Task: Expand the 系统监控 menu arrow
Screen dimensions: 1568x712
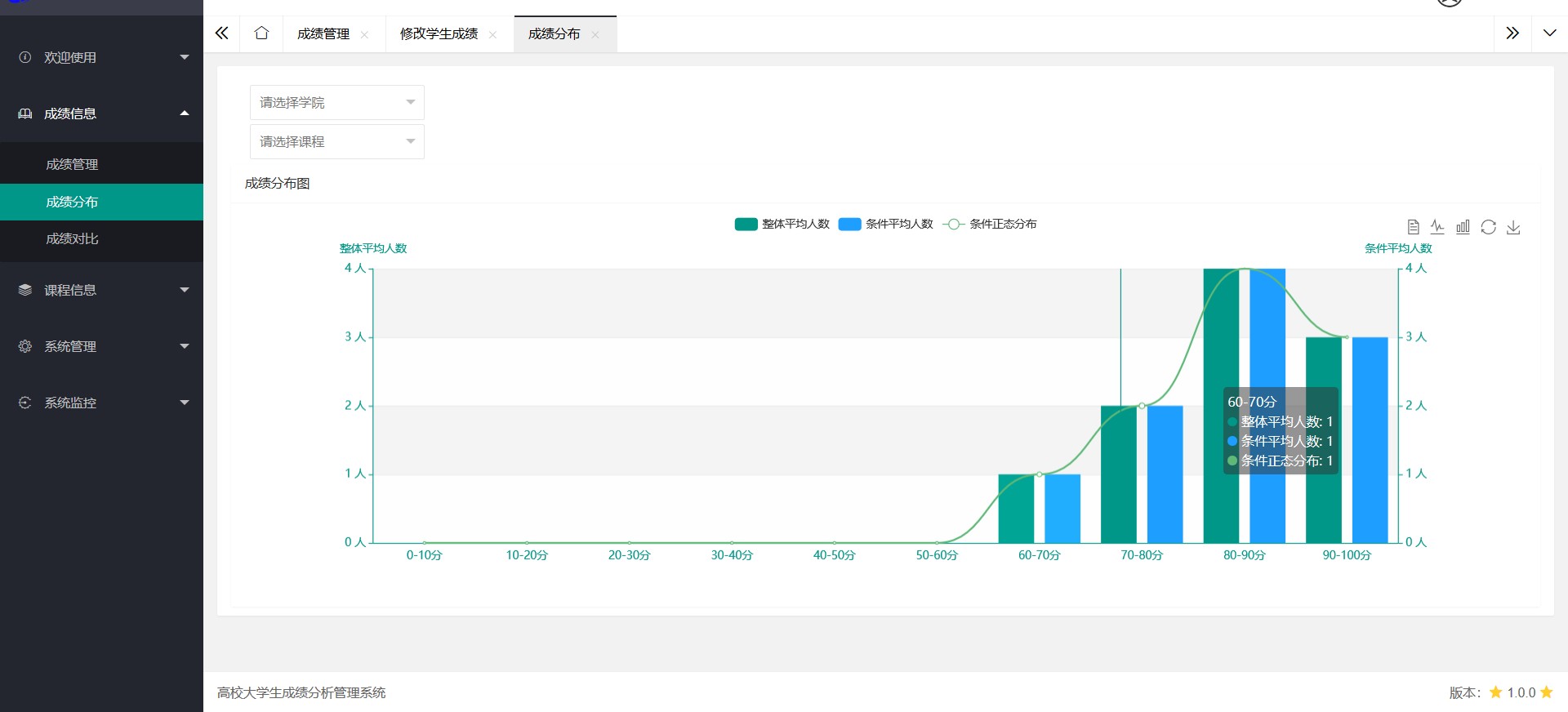Action: pyautogui.click(x=185, y=403)
